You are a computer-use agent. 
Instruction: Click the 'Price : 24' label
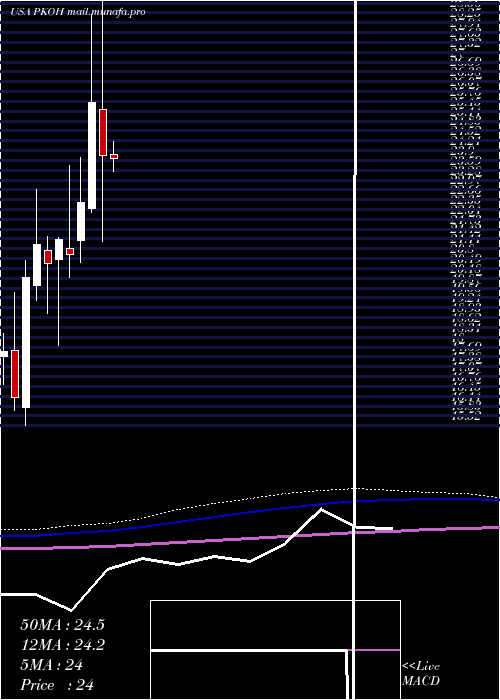tap(57, 685)
